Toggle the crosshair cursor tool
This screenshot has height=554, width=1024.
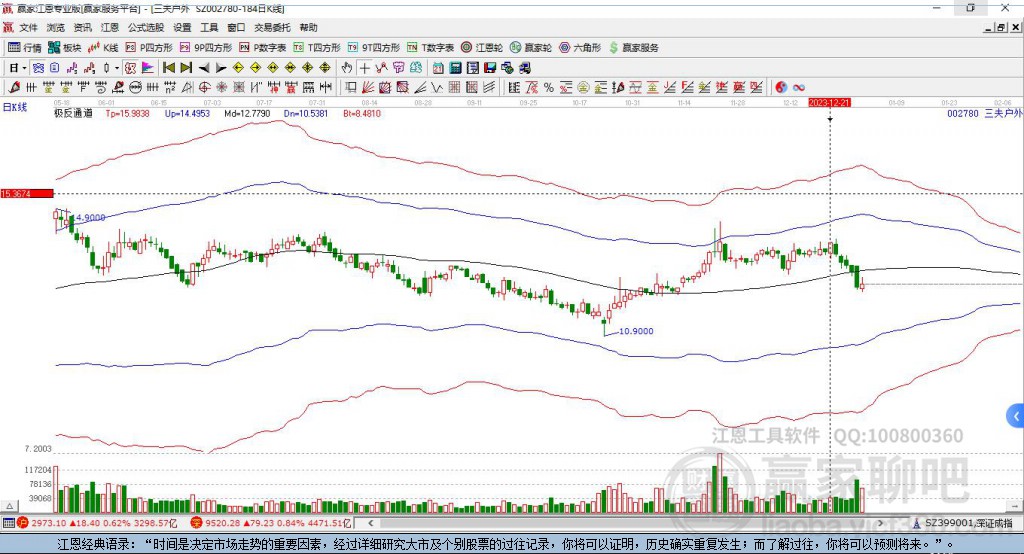364,68
